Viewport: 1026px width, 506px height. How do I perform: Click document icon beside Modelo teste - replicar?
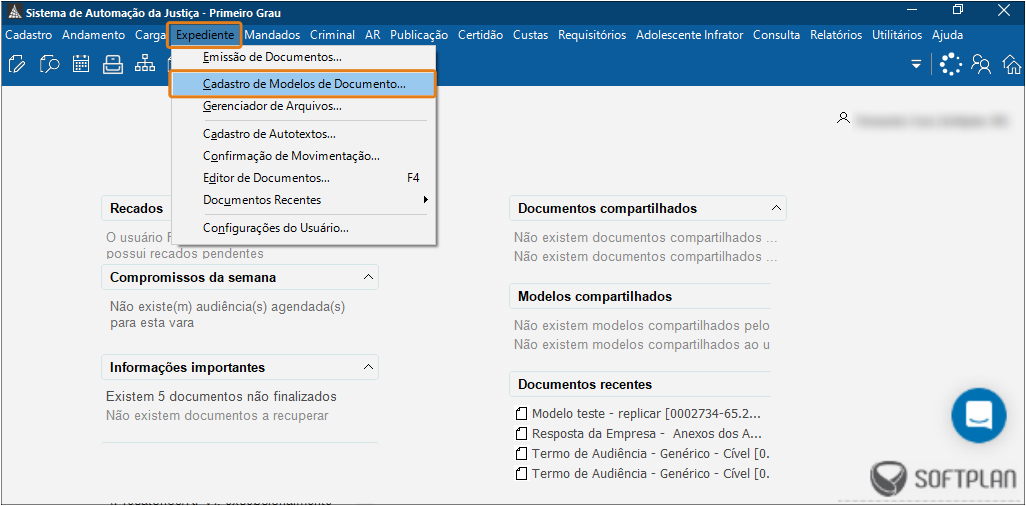click(522, 414)
